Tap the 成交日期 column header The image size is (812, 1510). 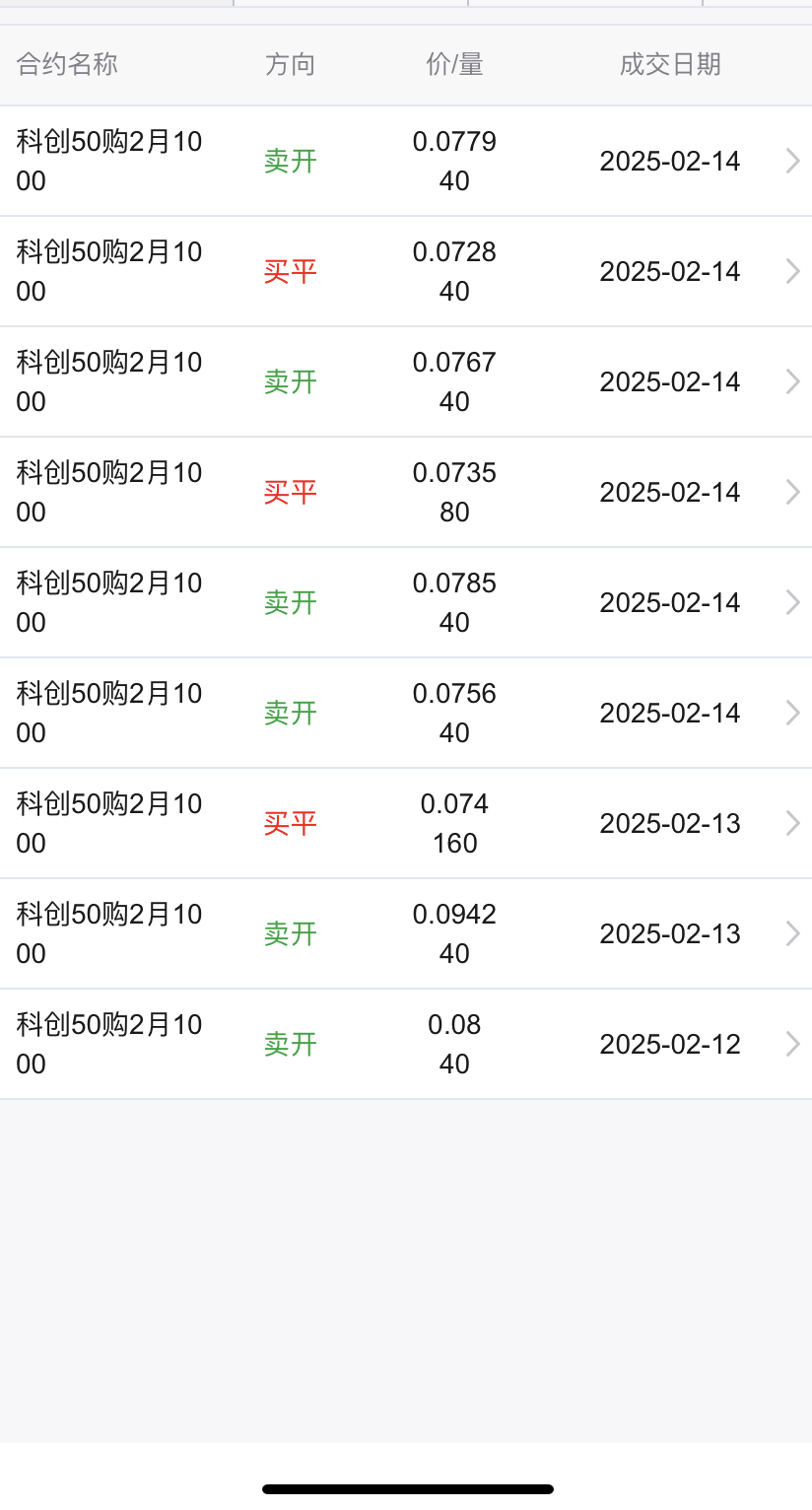tap(670, 65)
